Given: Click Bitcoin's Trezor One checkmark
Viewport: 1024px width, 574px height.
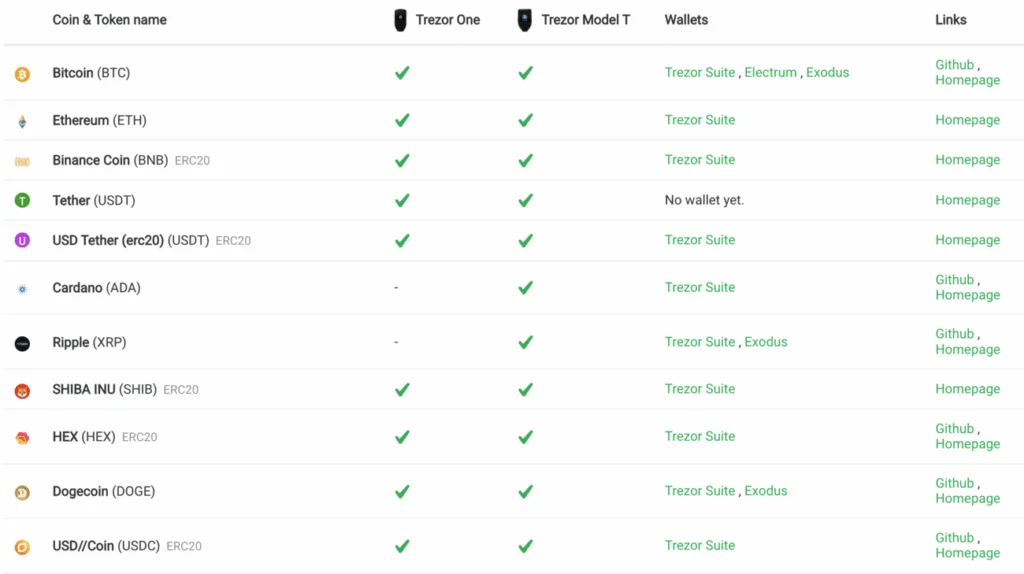Looking at the screenshot, I should 402,73.
